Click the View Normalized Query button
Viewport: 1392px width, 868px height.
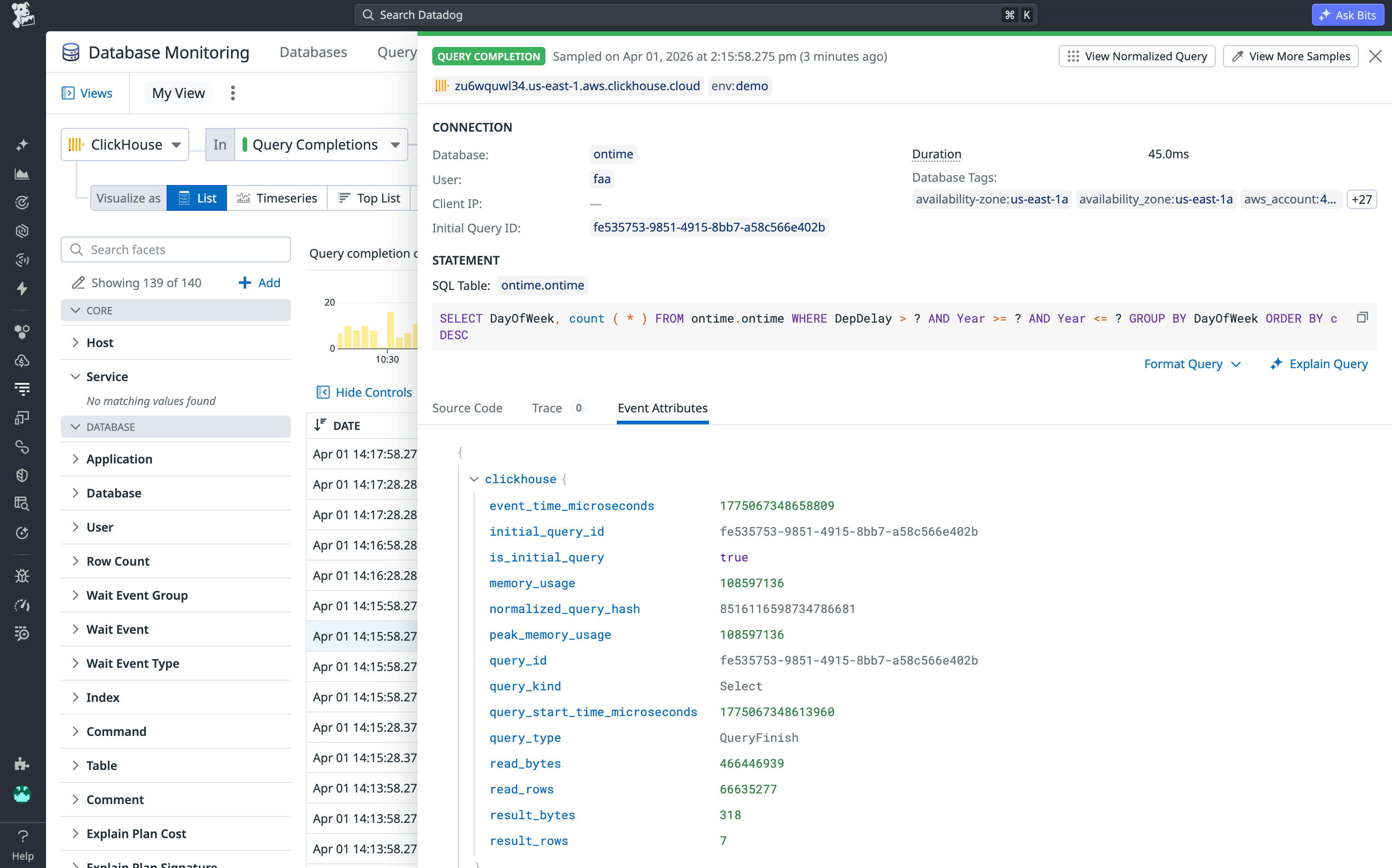pyautogui.click(x=1137, y=56)
